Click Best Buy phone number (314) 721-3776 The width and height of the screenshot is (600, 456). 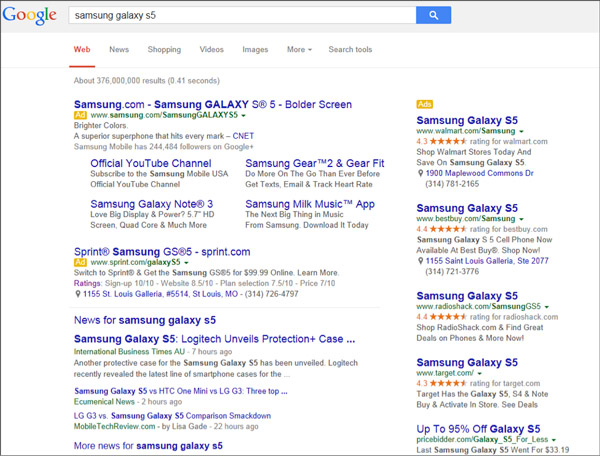click(452, 272)
